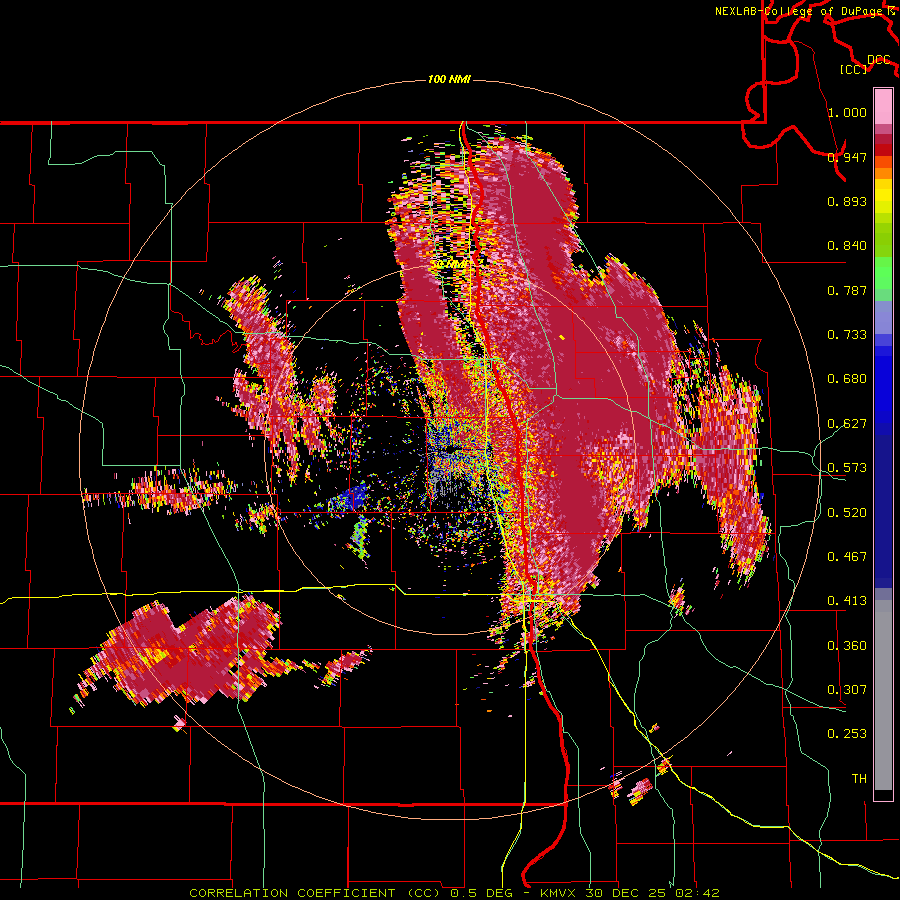The image size is (900, 900).
Task: Click the DCC product label
Action: point(879,59)
